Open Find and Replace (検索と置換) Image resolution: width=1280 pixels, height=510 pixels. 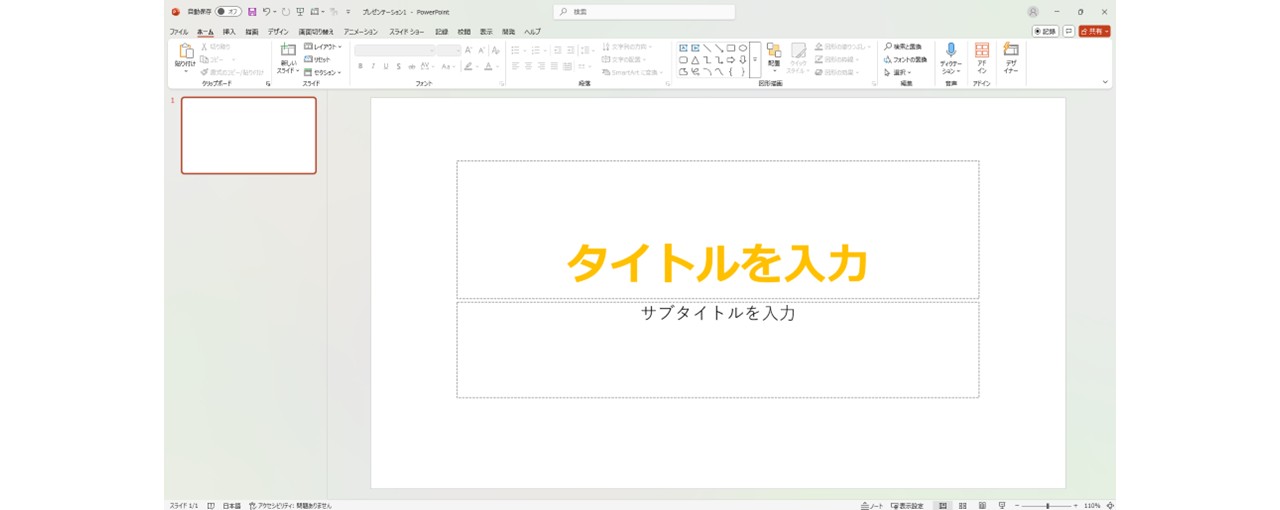point(905,46)
